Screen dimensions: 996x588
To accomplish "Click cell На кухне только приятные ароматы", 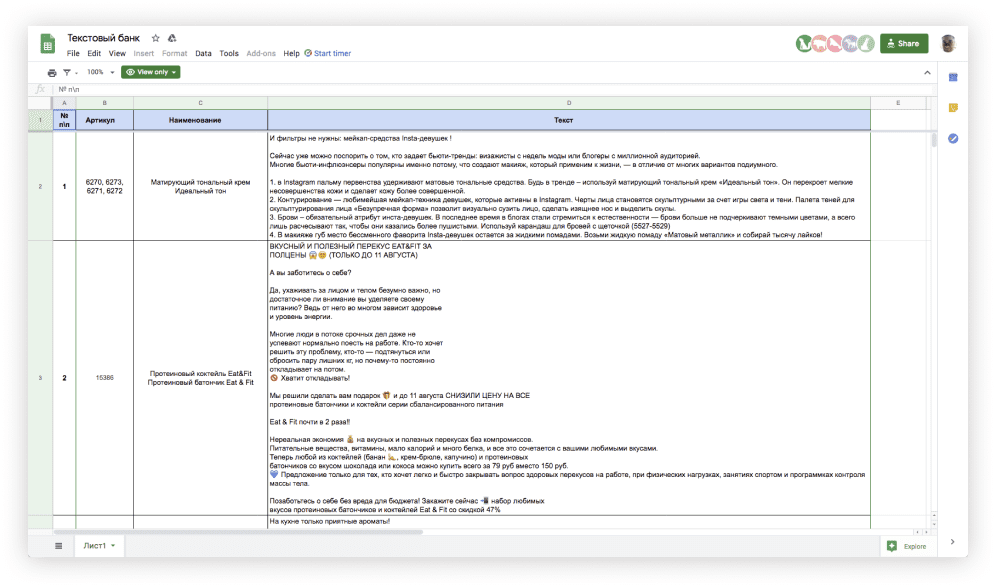I will point(569,522).
